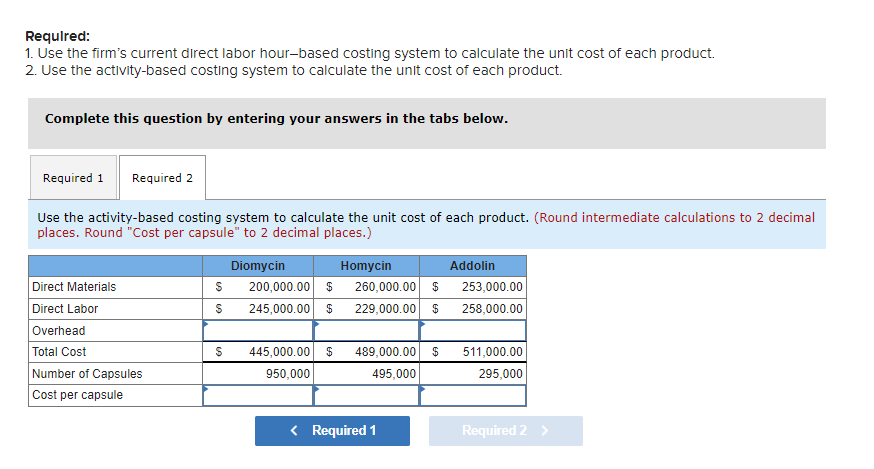The height and width of the screenshot is (469, 874).
Task: Click the 511,000.00 Total Cost cell
Action: [x=473, y=352]
